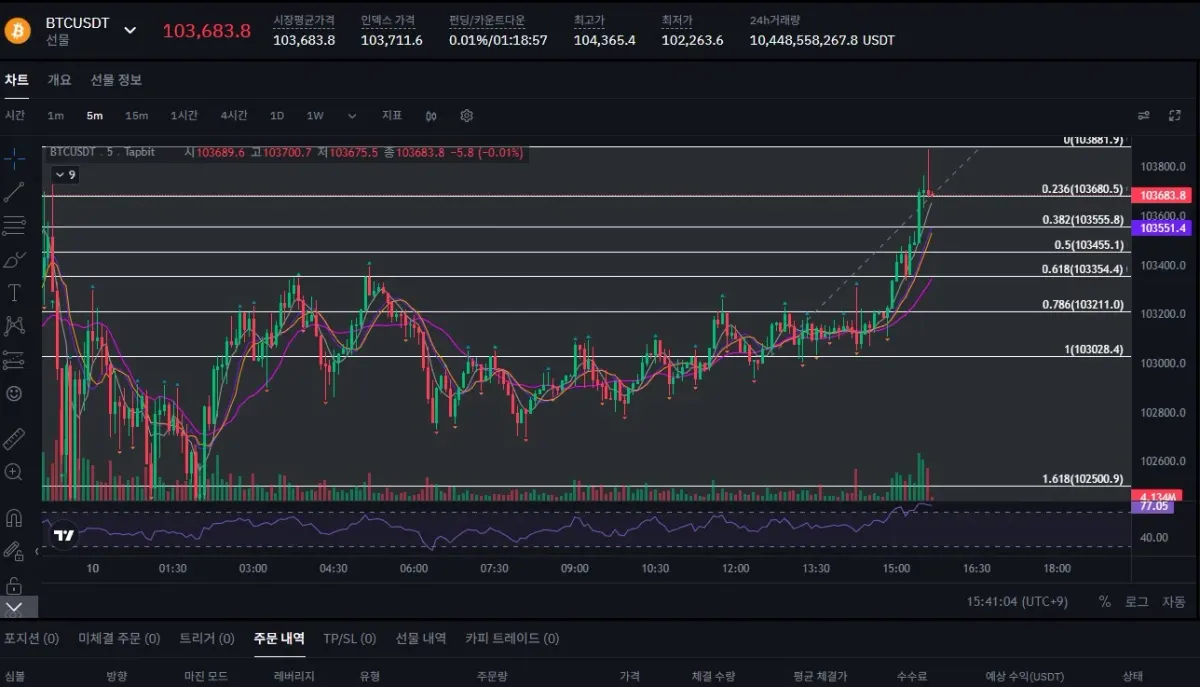The image size is (1200, 687).
Task: Open the BTCUSDT pair selector dropdown
Action: pos(130,30)
